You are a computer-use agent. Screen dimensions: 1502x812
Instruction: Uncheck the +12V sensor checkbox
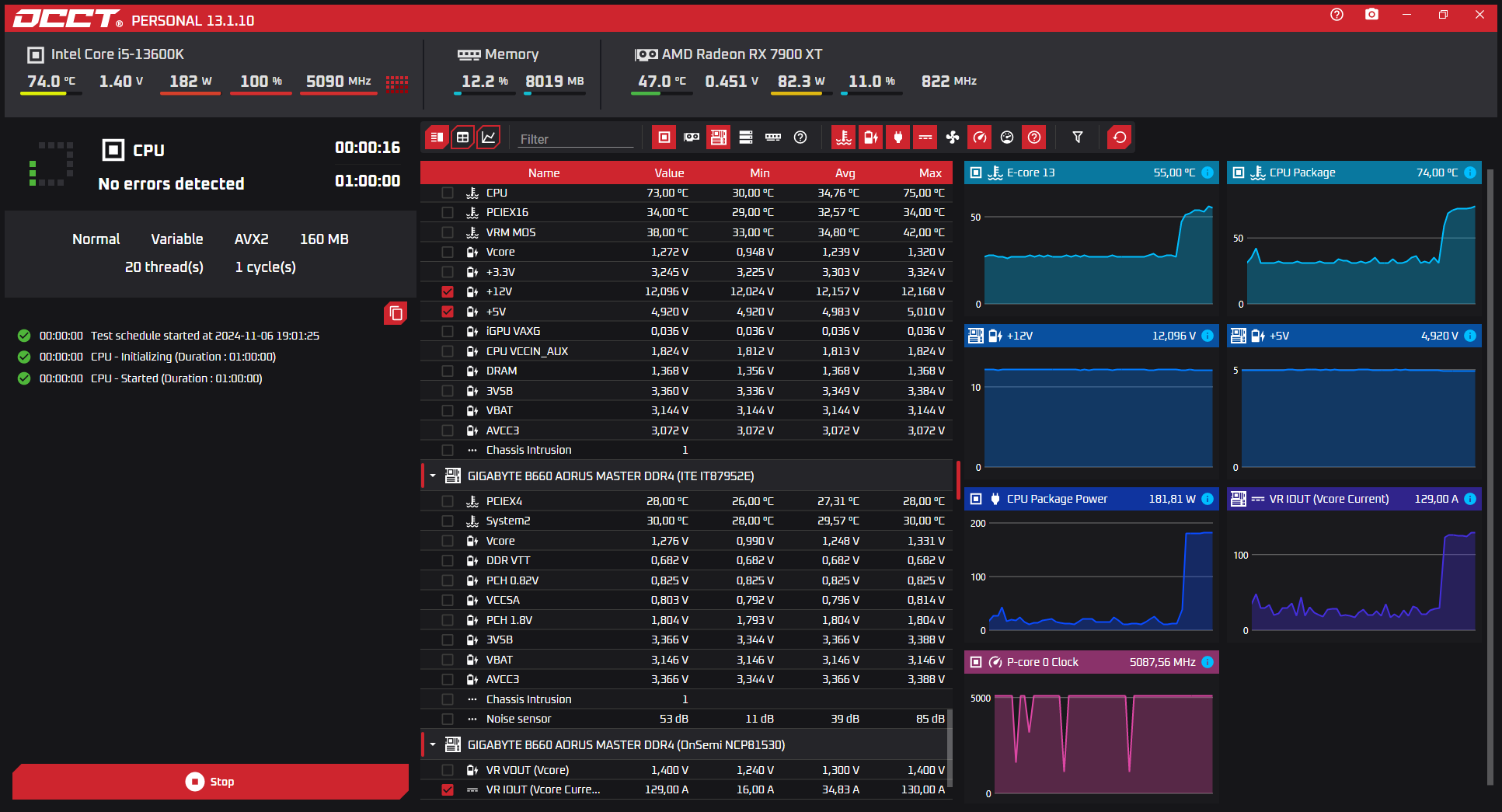[448, 291]
